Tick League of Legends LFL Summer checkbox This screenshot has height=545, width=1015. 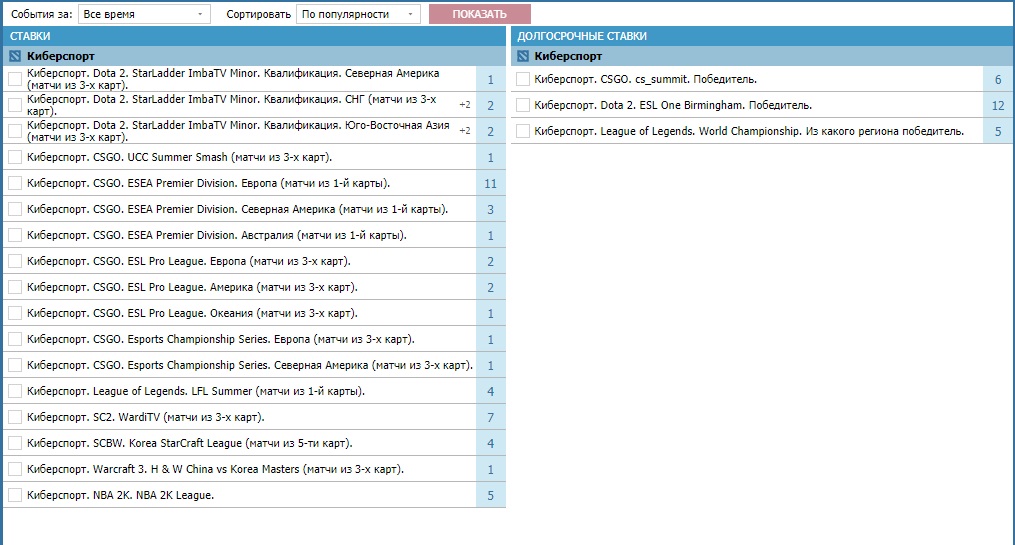15,391
